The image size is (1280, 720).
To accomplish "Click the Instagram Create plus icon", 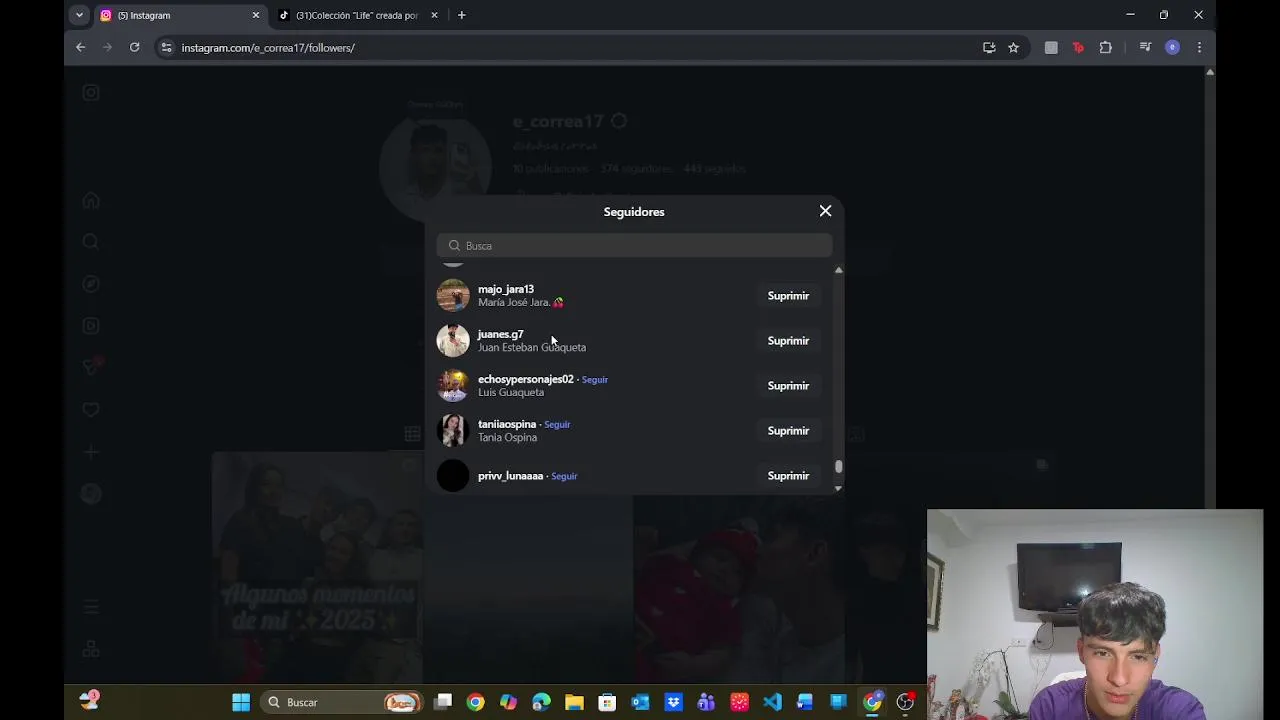I will tap(91, 452).
